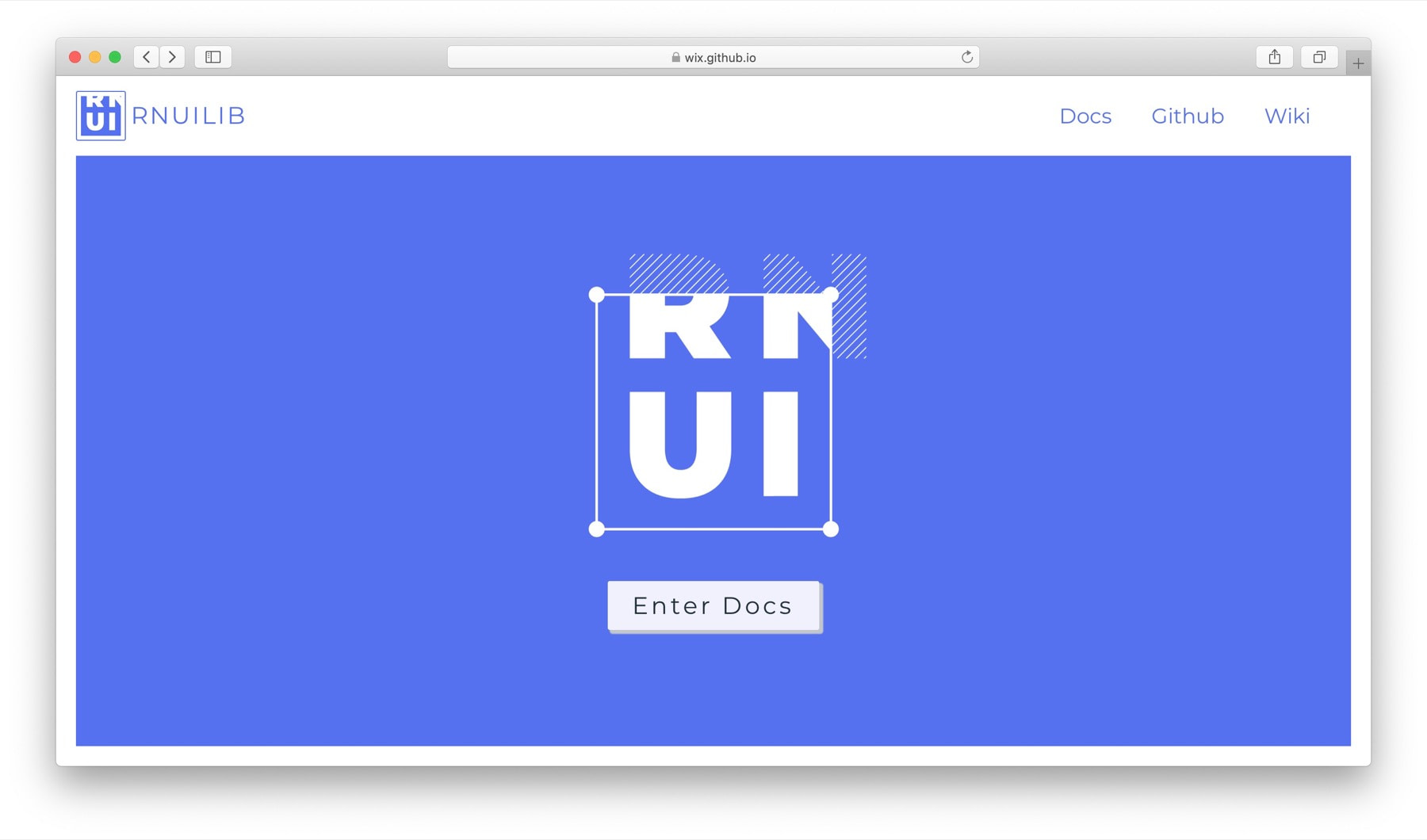Open the Wiki navigation link
The height and width of the screenshot is (840, 1427).
coord(1287,116)
